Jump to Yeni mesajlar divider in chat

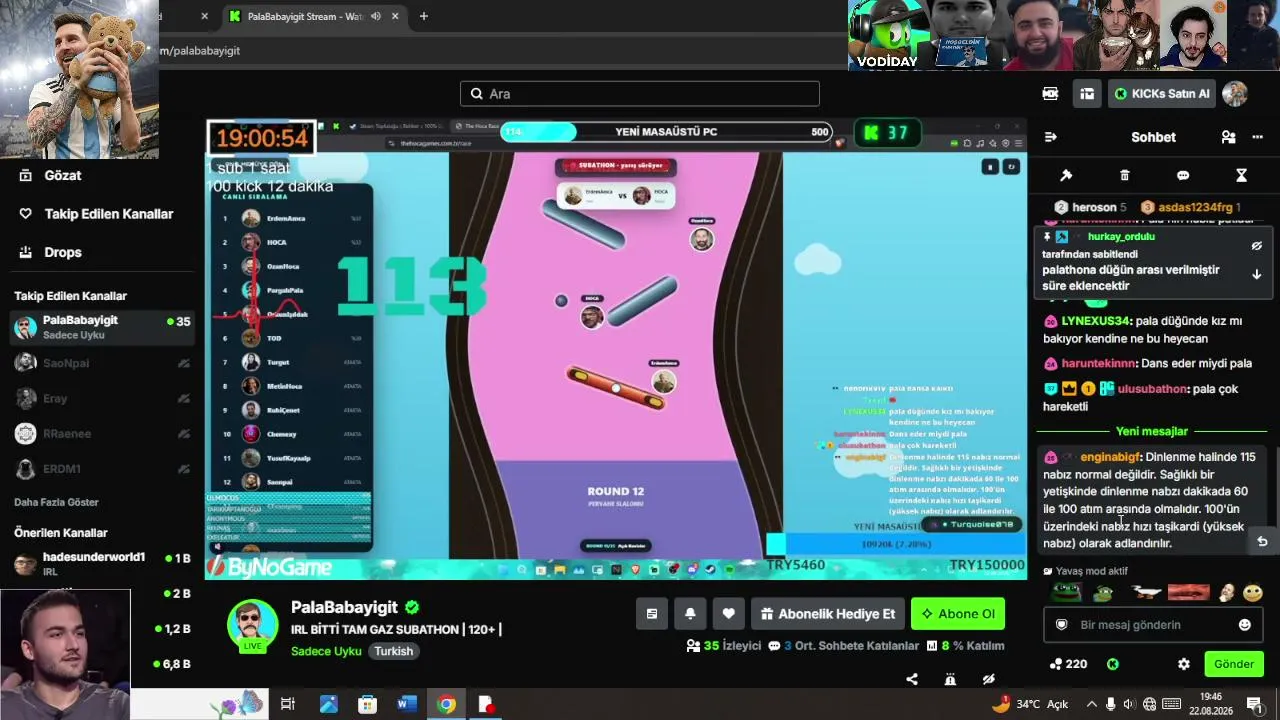pos(1152,431)
